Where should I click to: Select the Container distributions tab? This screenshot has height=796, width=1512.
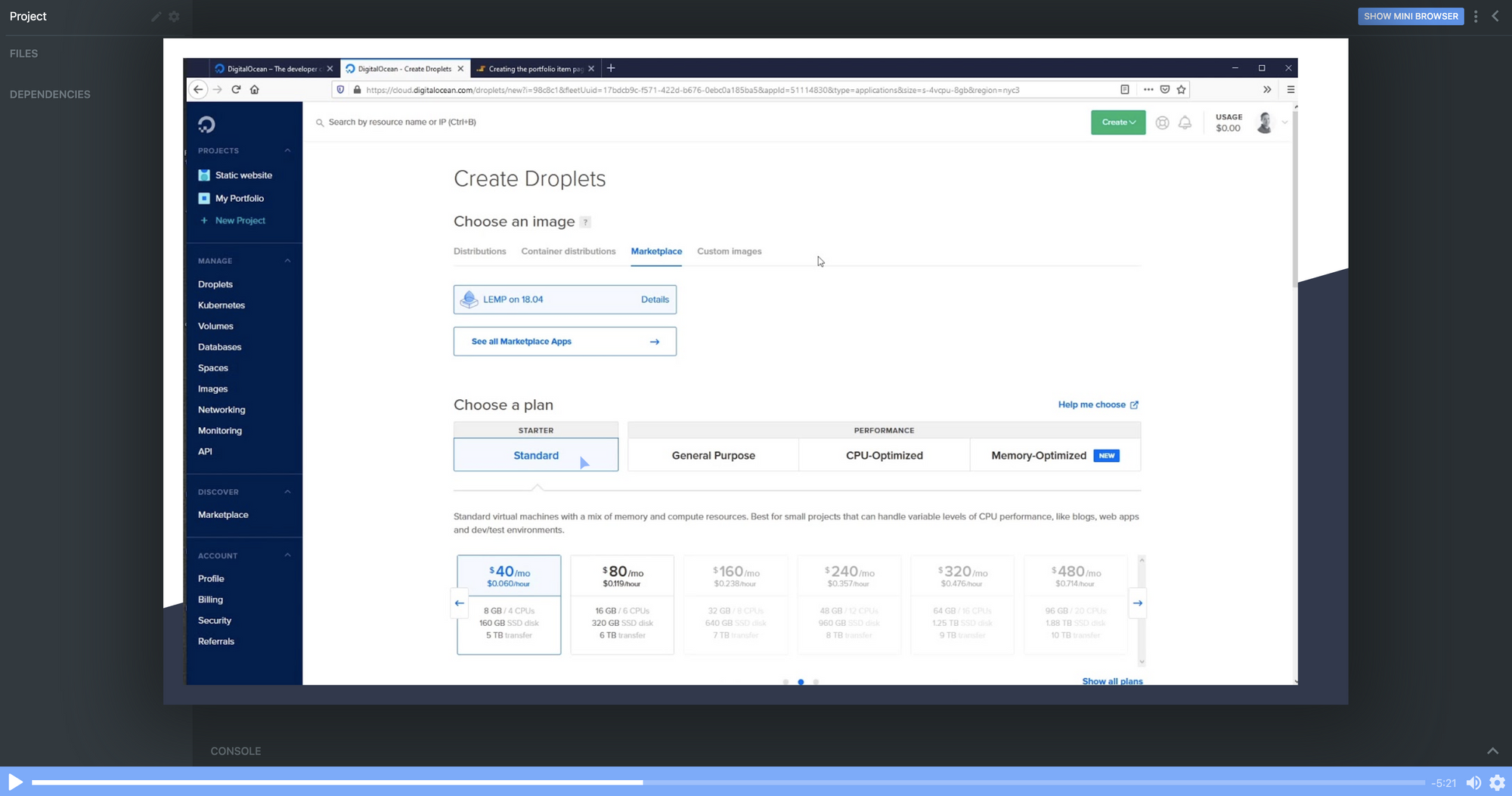(569, 251)
